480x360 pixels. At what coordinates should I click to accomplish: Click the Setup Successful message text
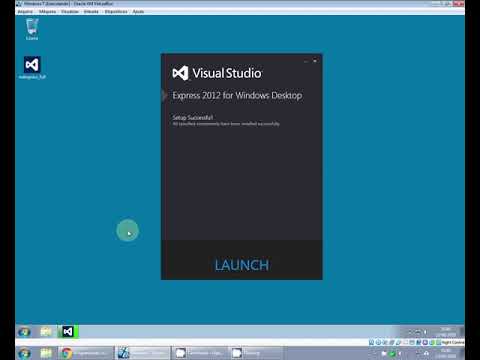[x=193, y=117]
